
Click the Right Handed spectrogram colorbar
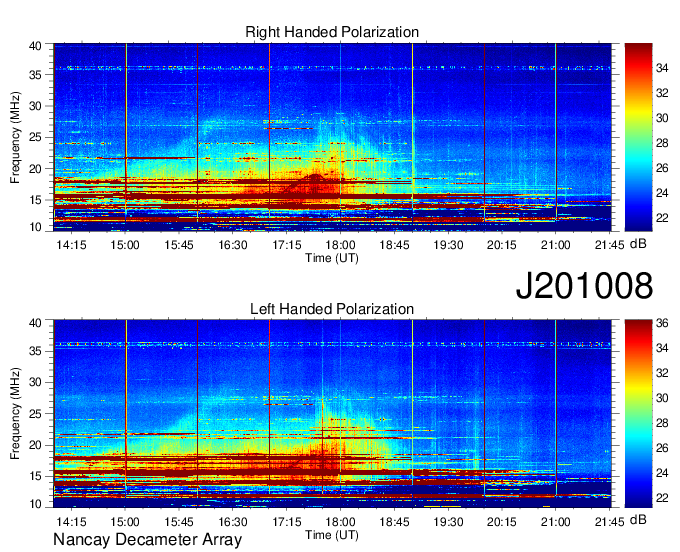click(x=638, y=137)
